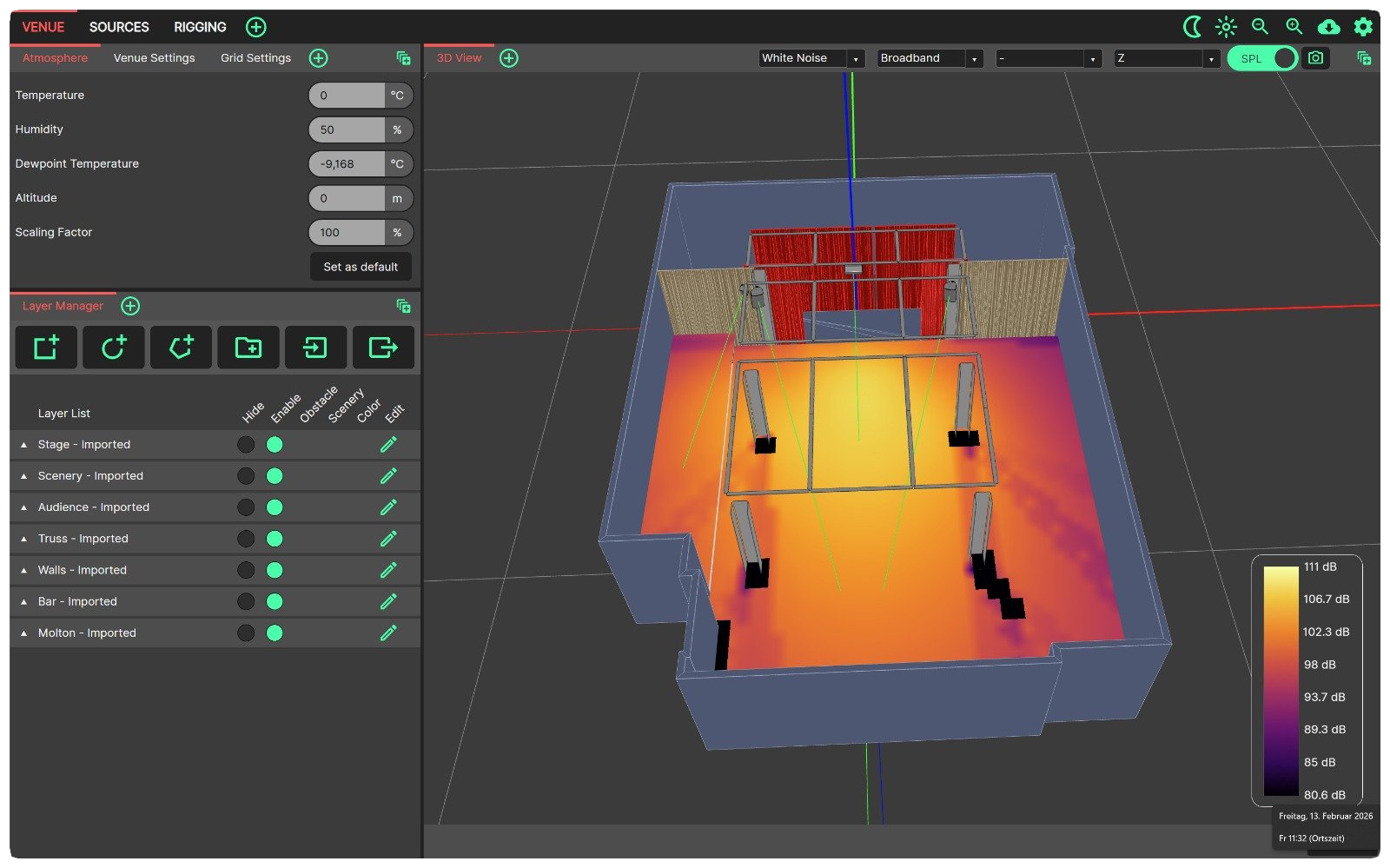
Task: Disable the Truss - Imported layer
Action: point(275,539)
